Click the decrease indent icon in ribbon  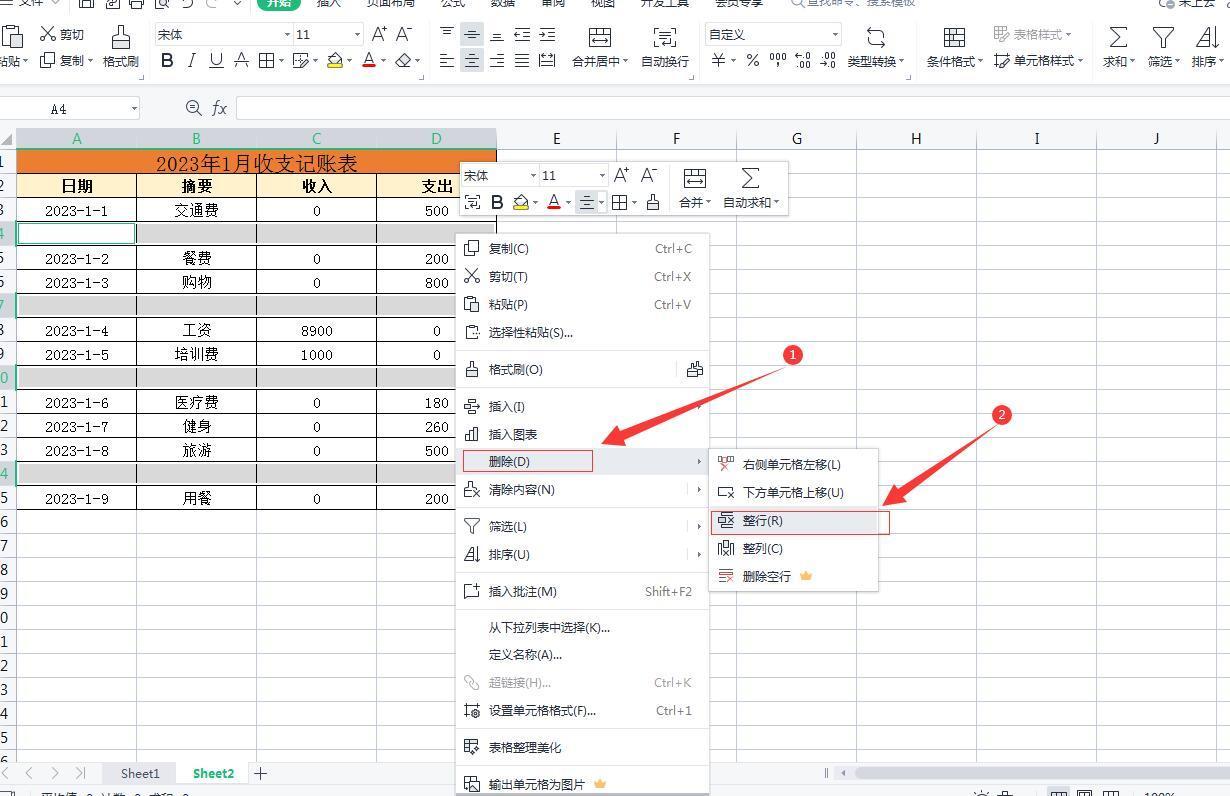pyautogui.click(x=522, y=34)
